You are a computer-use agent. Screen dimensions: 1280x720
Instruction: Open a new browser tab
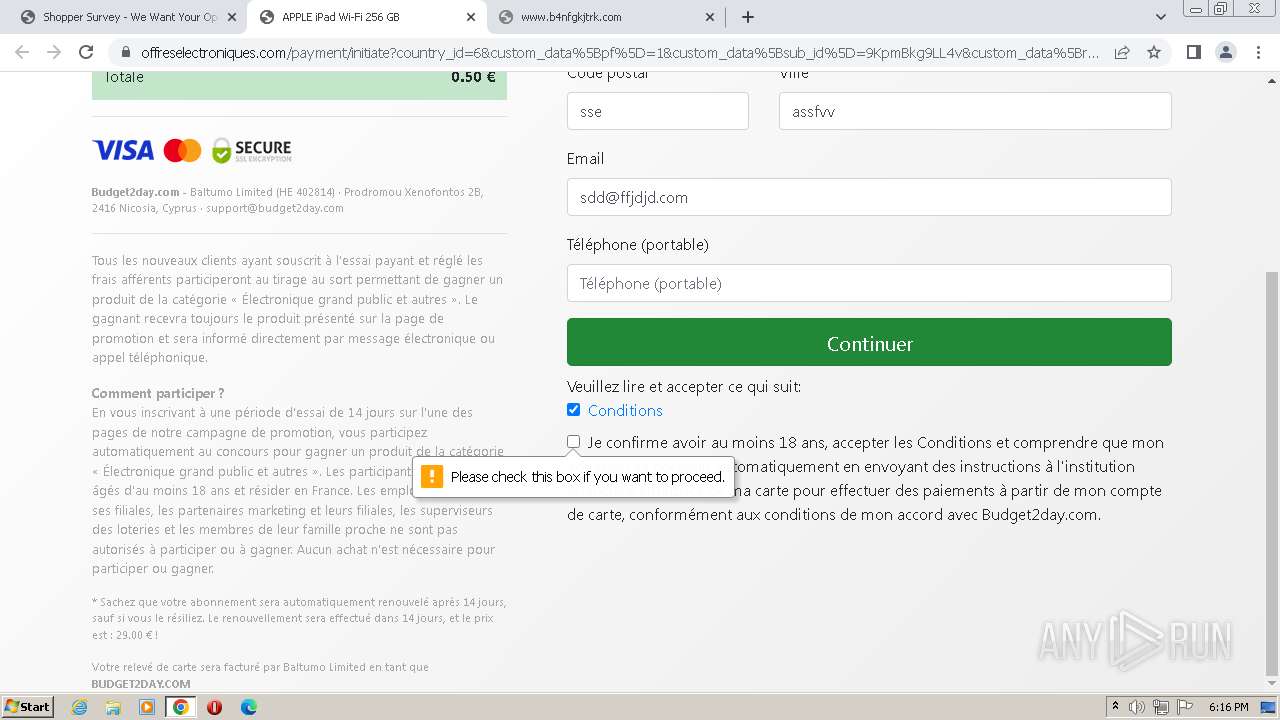[747, 17]
